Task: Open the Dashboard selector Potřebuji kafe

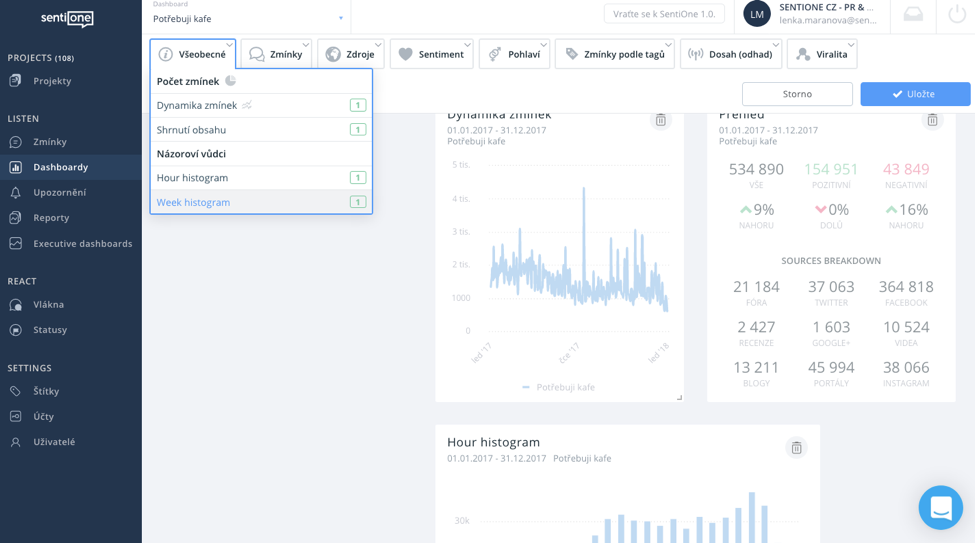Action: pyautogui.click(x=247, y=18)
